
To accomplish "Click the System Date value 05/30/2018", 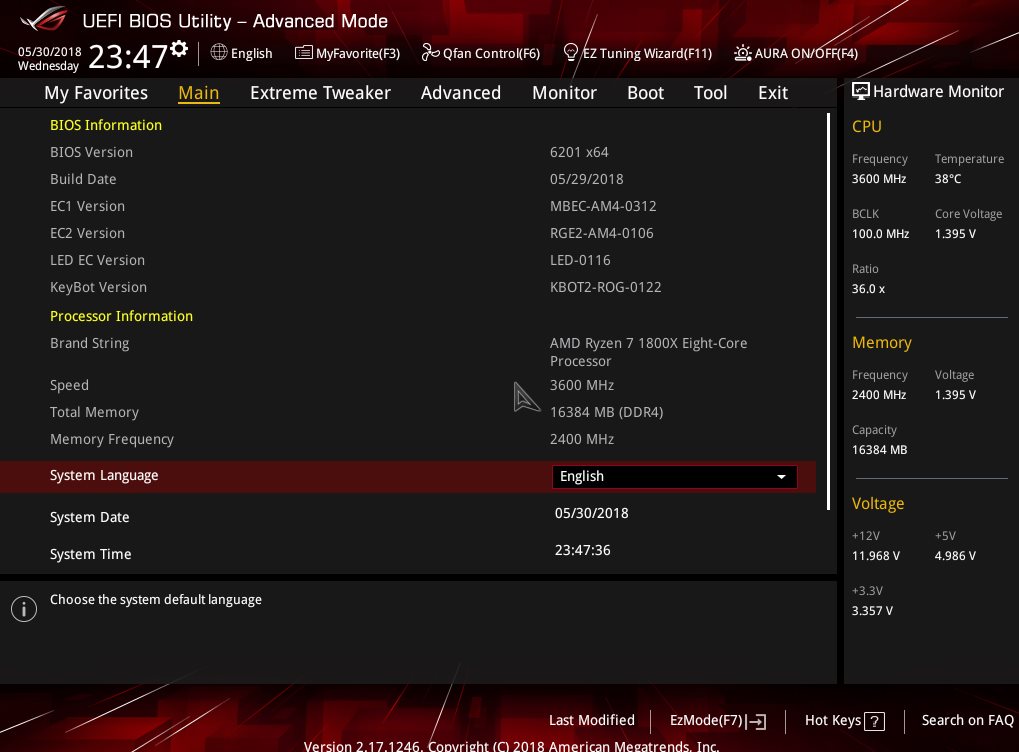I will coord(591,513).
